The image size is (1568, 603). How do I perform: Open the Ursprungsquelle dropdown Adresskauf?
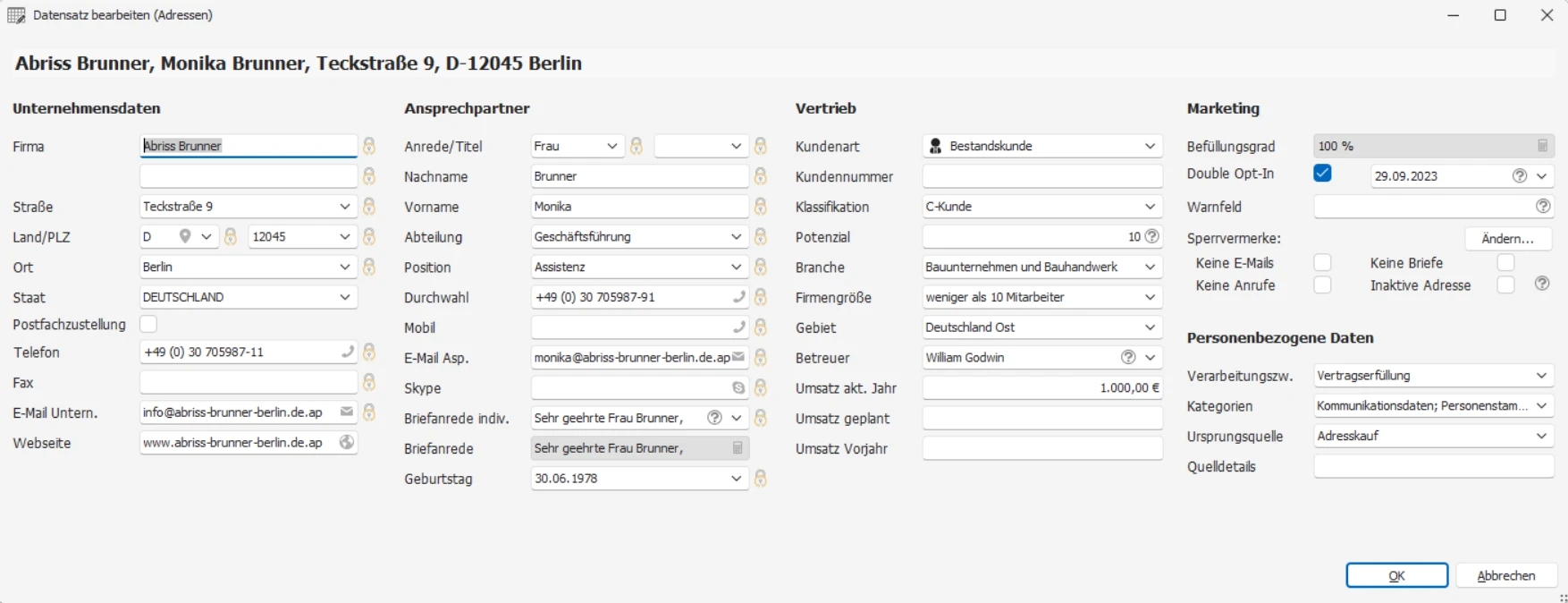pos(1541,436)
